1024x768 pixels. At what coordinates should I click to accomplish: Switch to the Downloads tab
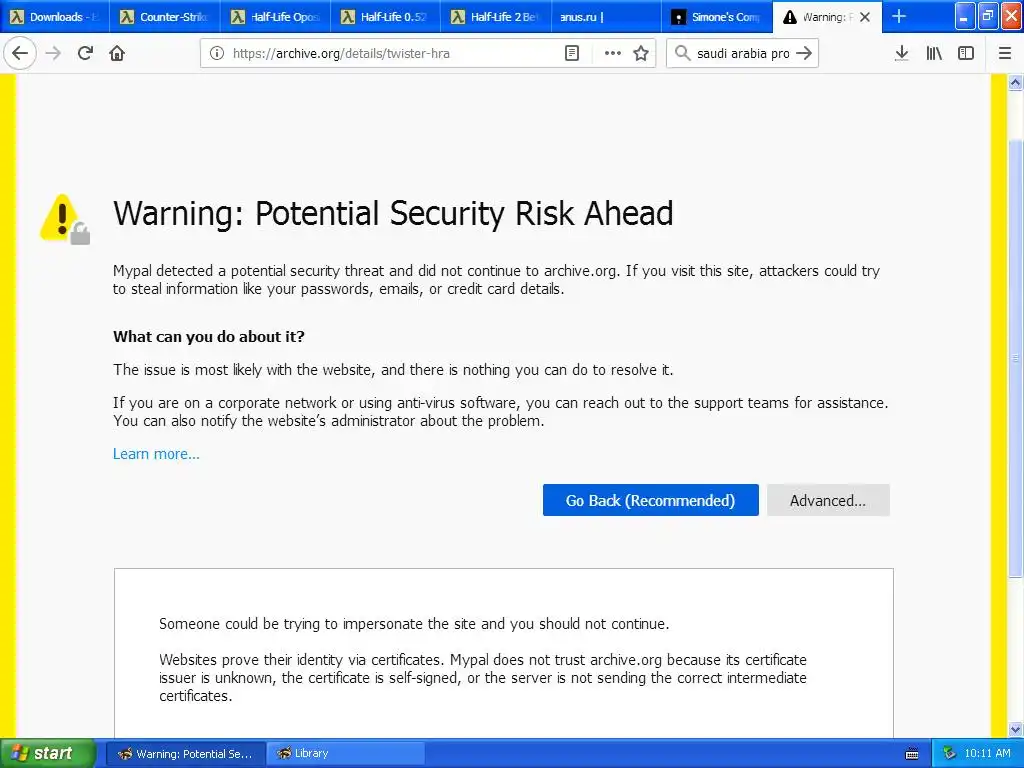(x=56, y=17)
